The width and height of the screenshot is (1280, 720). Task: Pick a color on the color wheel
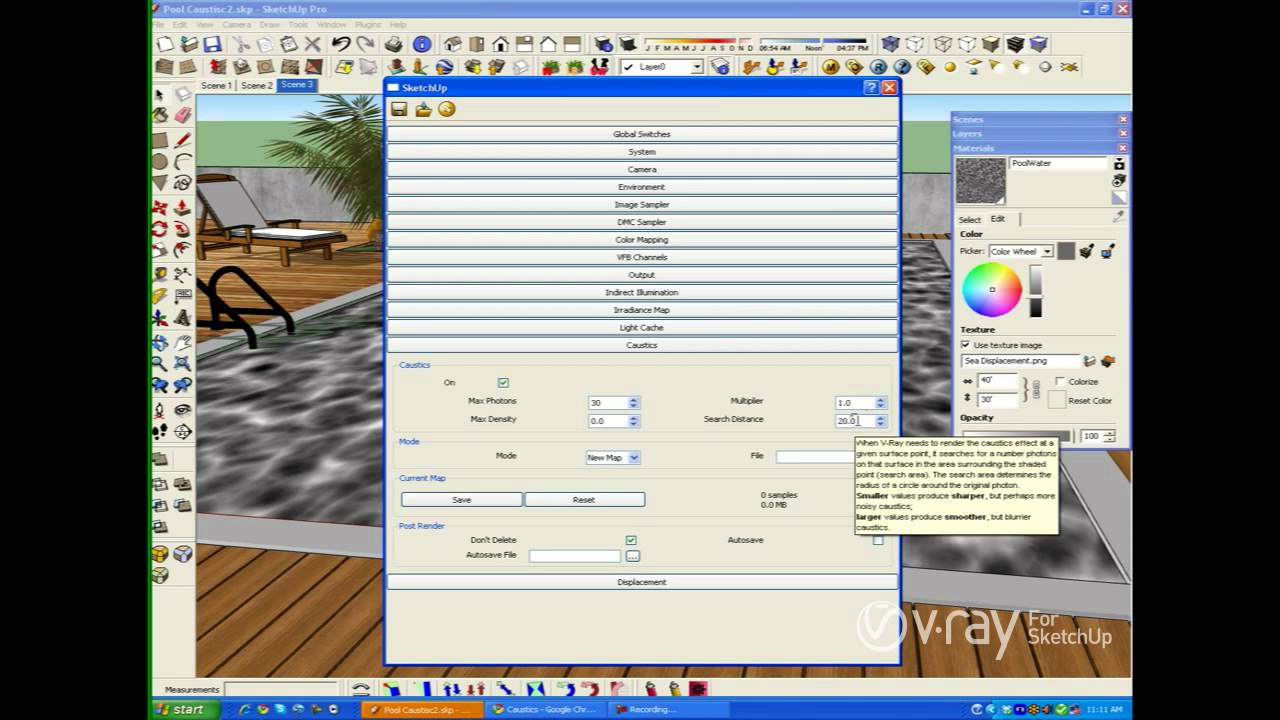tap(992, 289)
